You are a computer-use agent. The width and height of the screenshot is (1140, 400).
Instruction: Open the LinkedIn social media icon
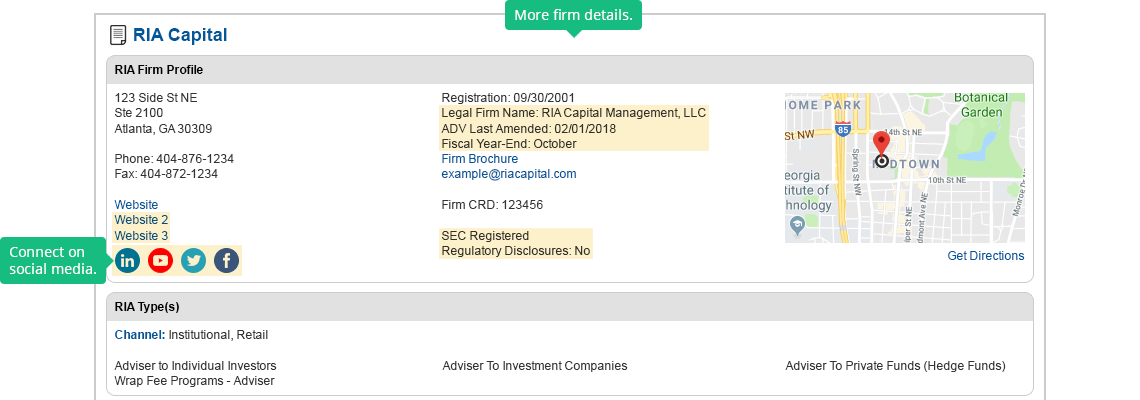(x=127, y=261)
